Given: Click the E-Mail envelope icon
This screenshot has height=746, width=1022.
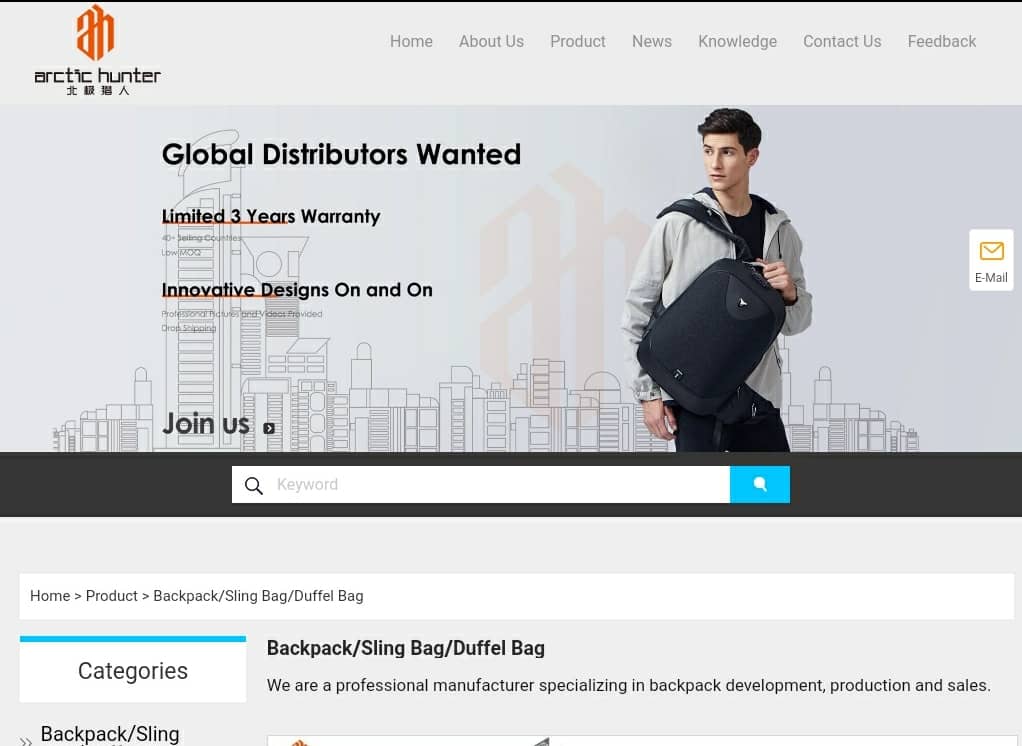Looking at the screenshot, I should coord(991,251).
